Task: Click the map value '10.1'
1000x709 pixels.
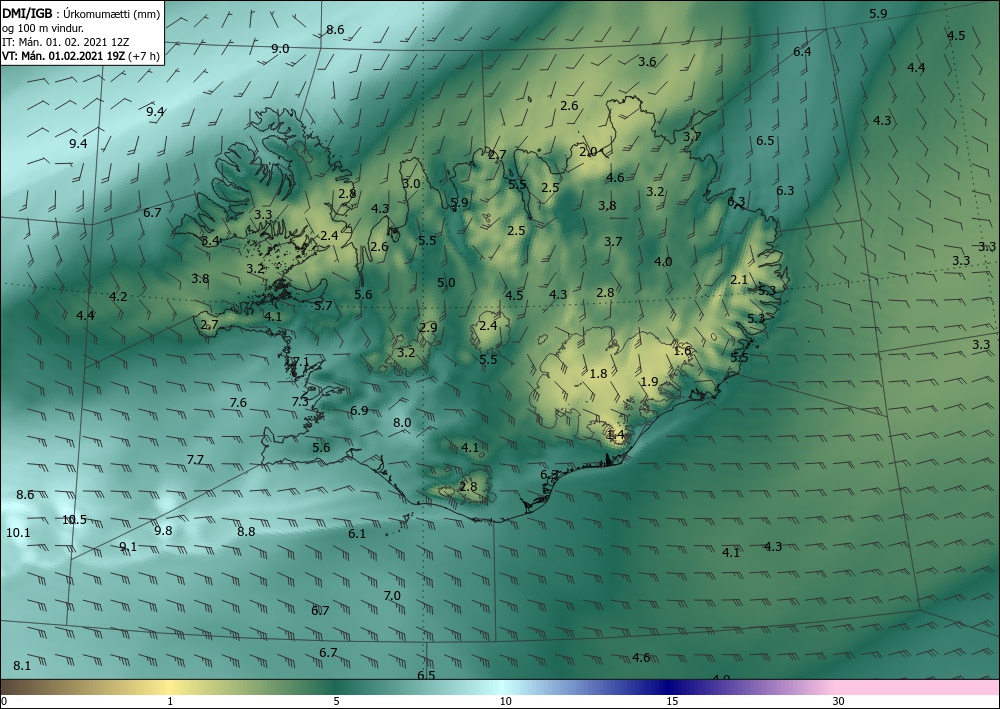Action: 18,532
